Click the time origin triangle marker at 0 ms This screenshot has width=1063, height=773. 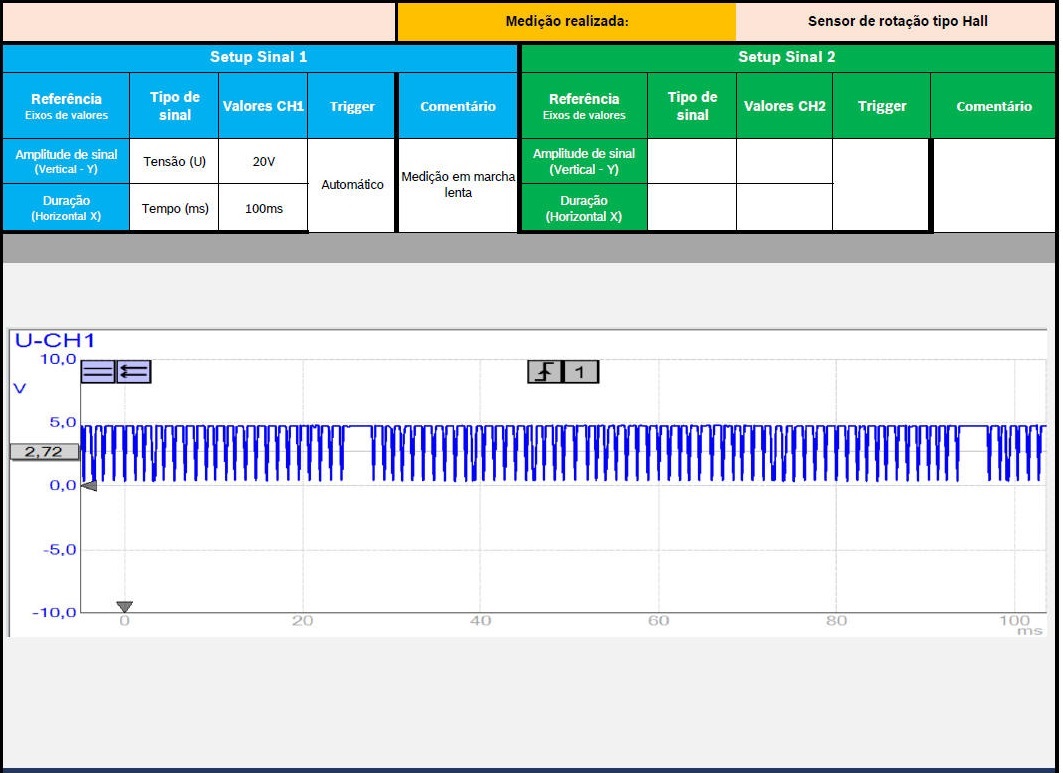click(x=124, y=607)
